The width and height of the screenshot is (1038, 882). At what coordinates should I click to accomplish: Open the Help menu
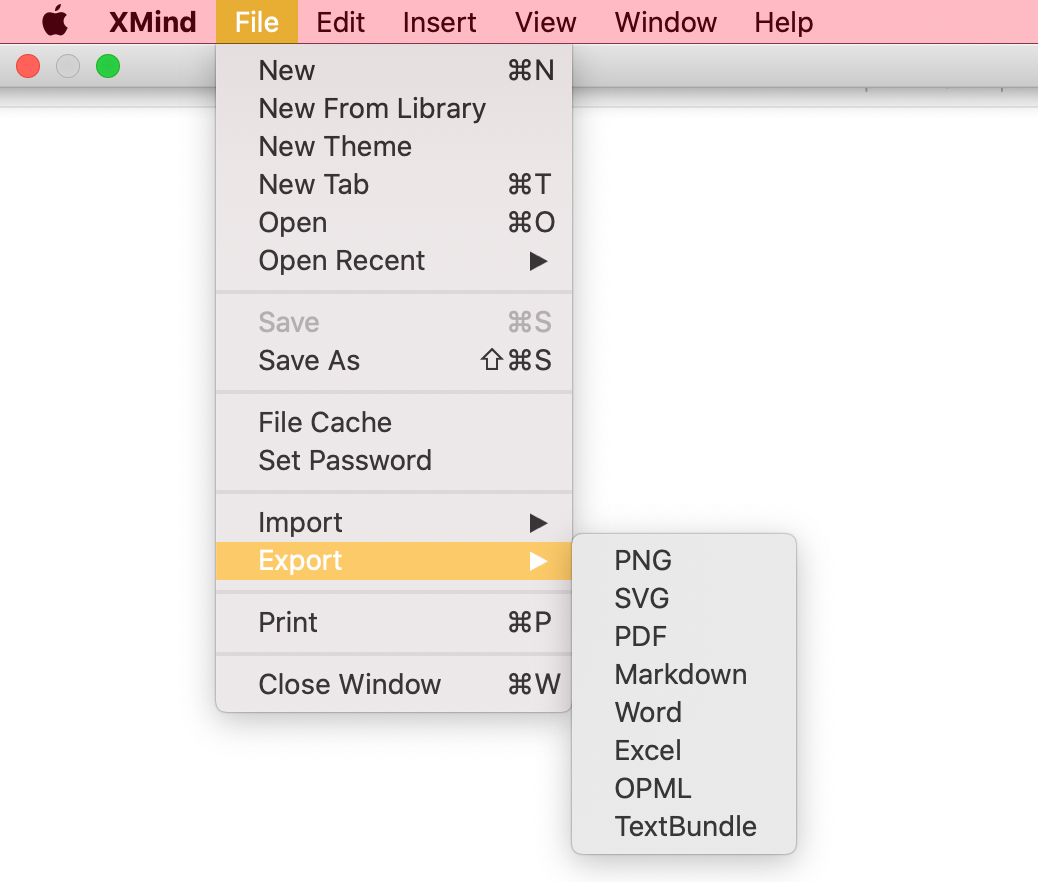click(x=784, y=22)
